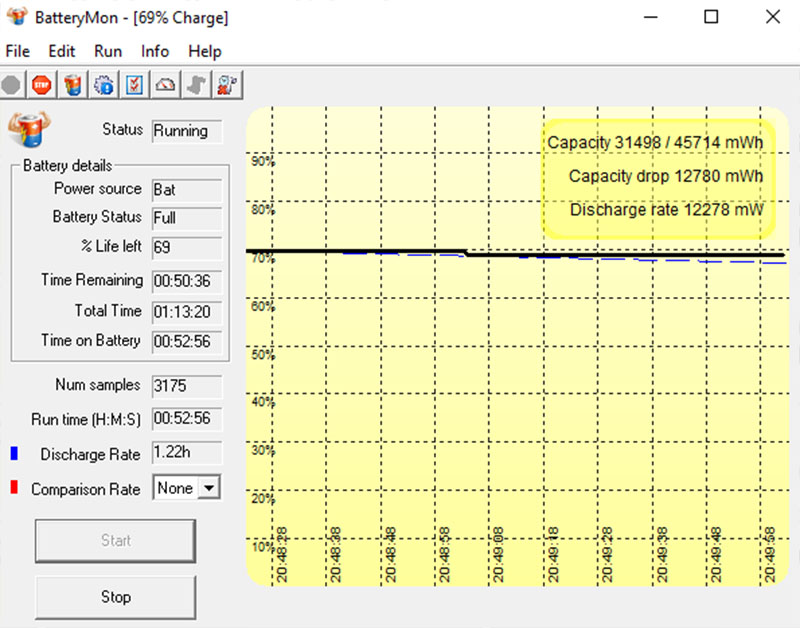
Task: Click the BatteryMon icon in the title bar
Action: pos(17,16)
